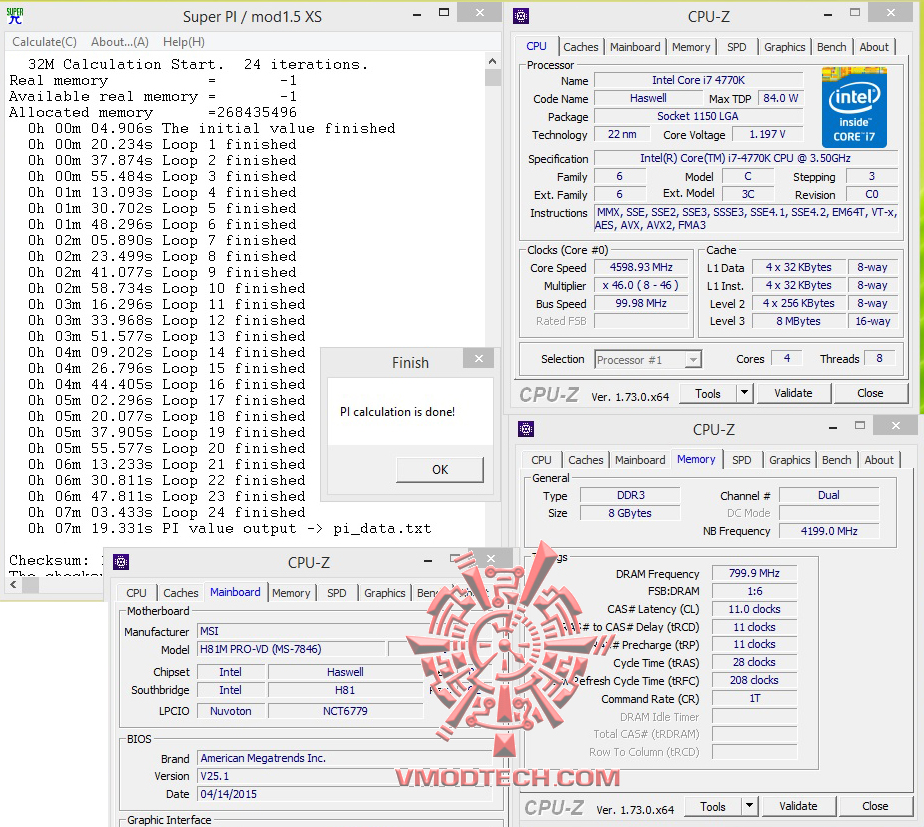Click Tools button in Memory CPU-Z window

pyautogui.click(x=712, y=806)
